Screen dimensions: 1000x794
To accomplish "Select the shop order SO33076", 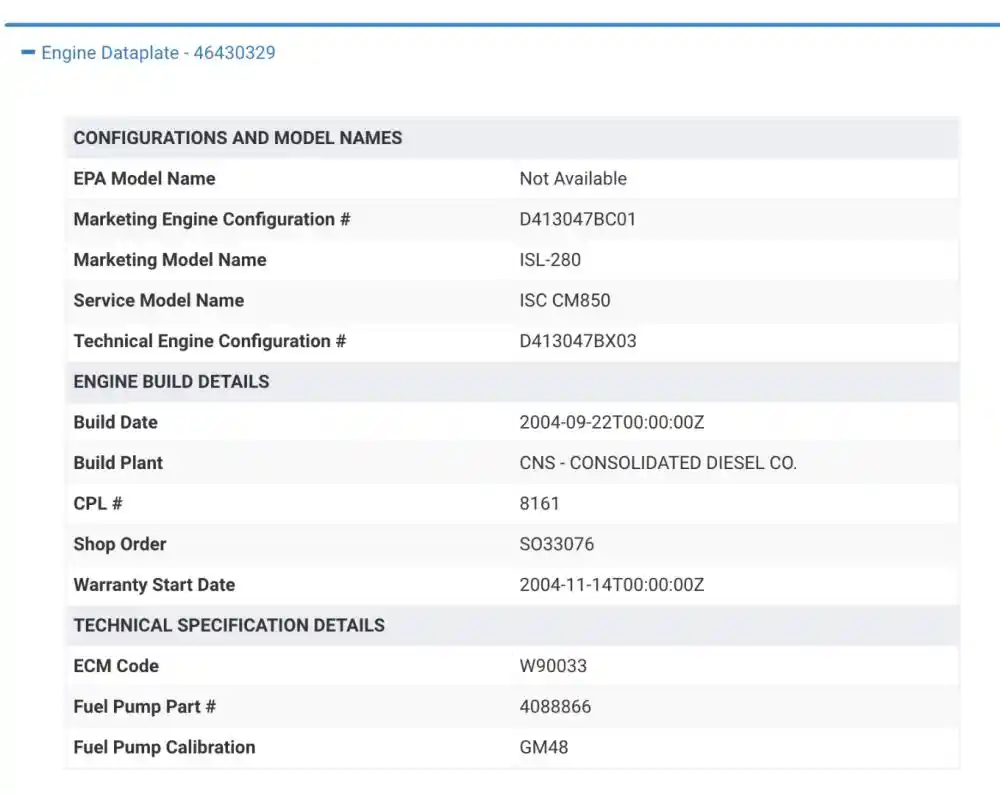I will [x=556, y=544].
